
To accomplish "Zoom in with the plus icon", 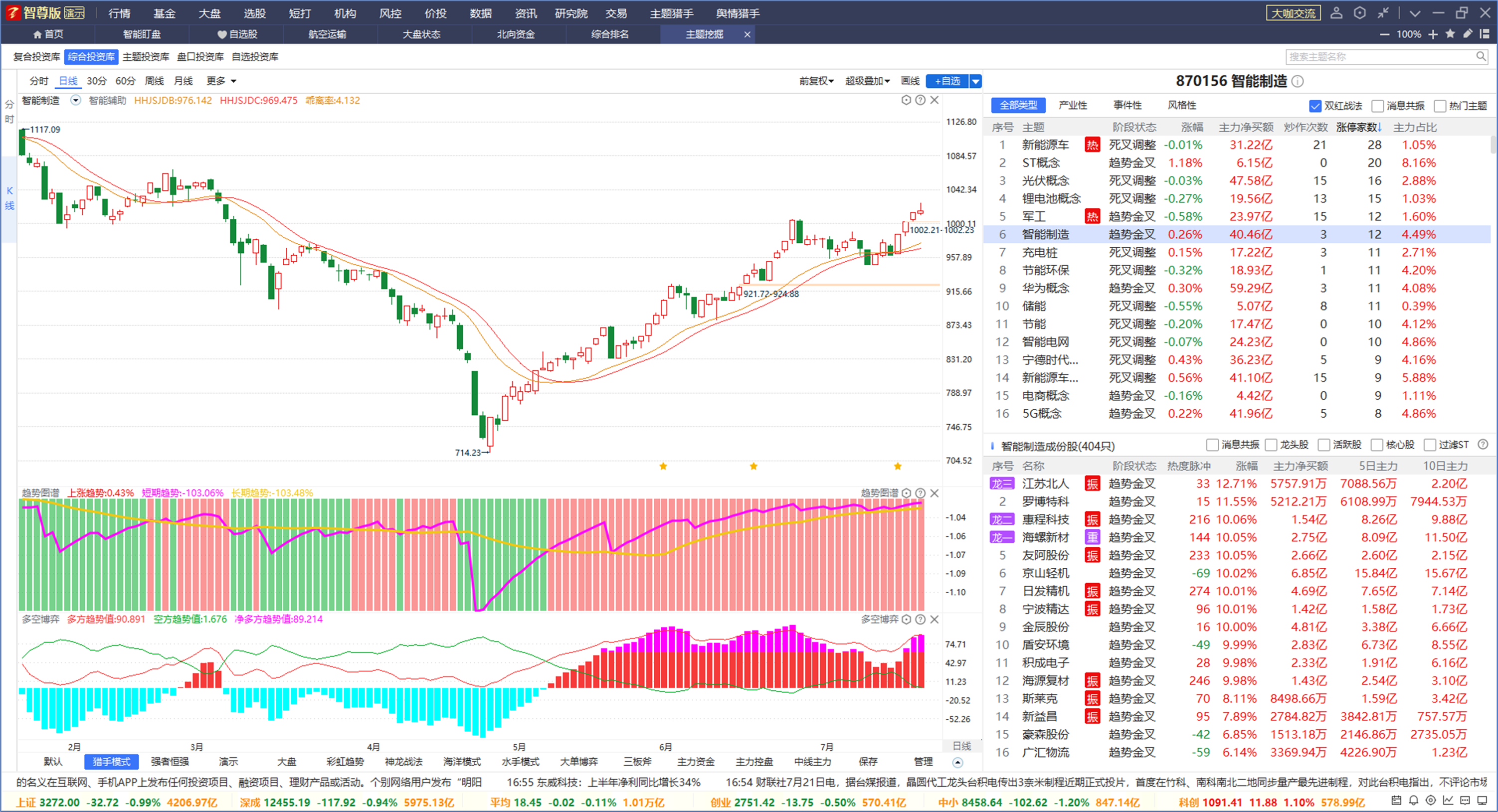I will (1433, 34).
